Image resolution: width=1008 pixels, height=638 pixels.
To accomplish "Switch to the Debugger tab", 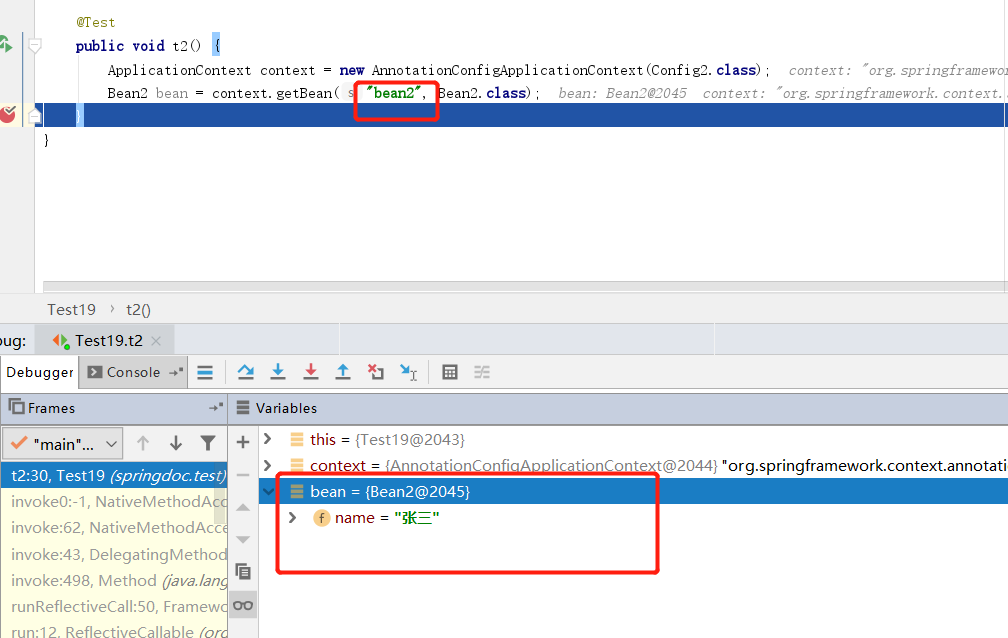I will (x=40, y=372).
